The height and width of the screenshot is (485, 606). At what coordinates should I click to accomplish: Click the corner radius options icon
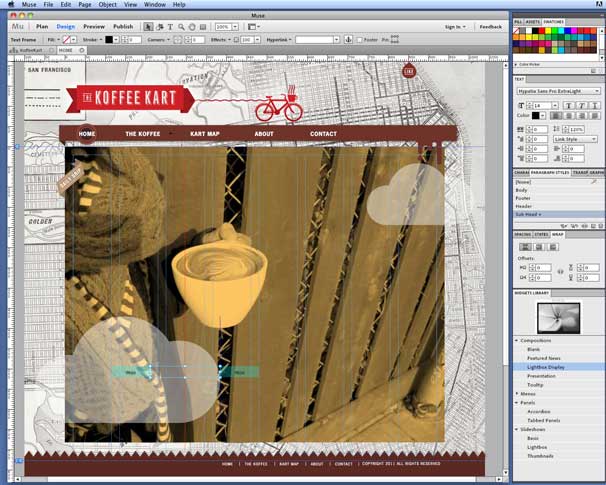pos(177,39)
